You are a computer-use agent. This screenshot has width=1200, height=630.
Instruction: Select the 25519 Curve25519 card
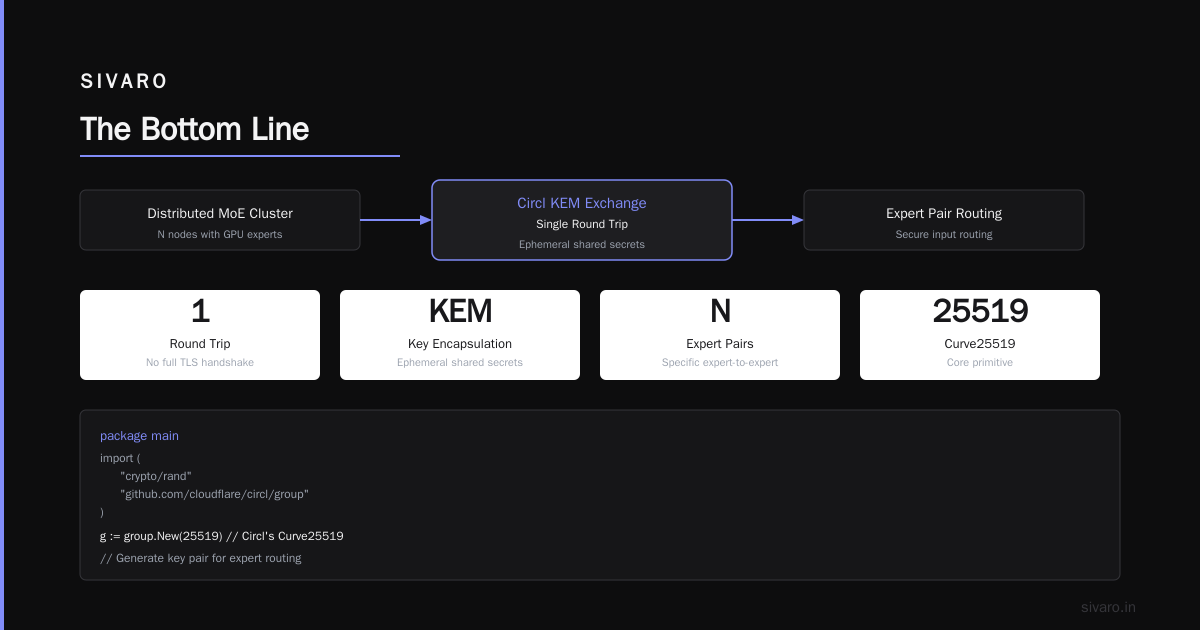[980, 335]
